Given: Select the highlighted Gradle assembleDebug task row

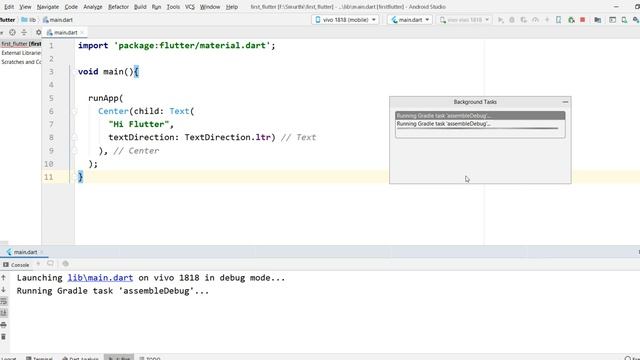Looking at the screenshot, I should pyautogui.click(x=480, y=116).
